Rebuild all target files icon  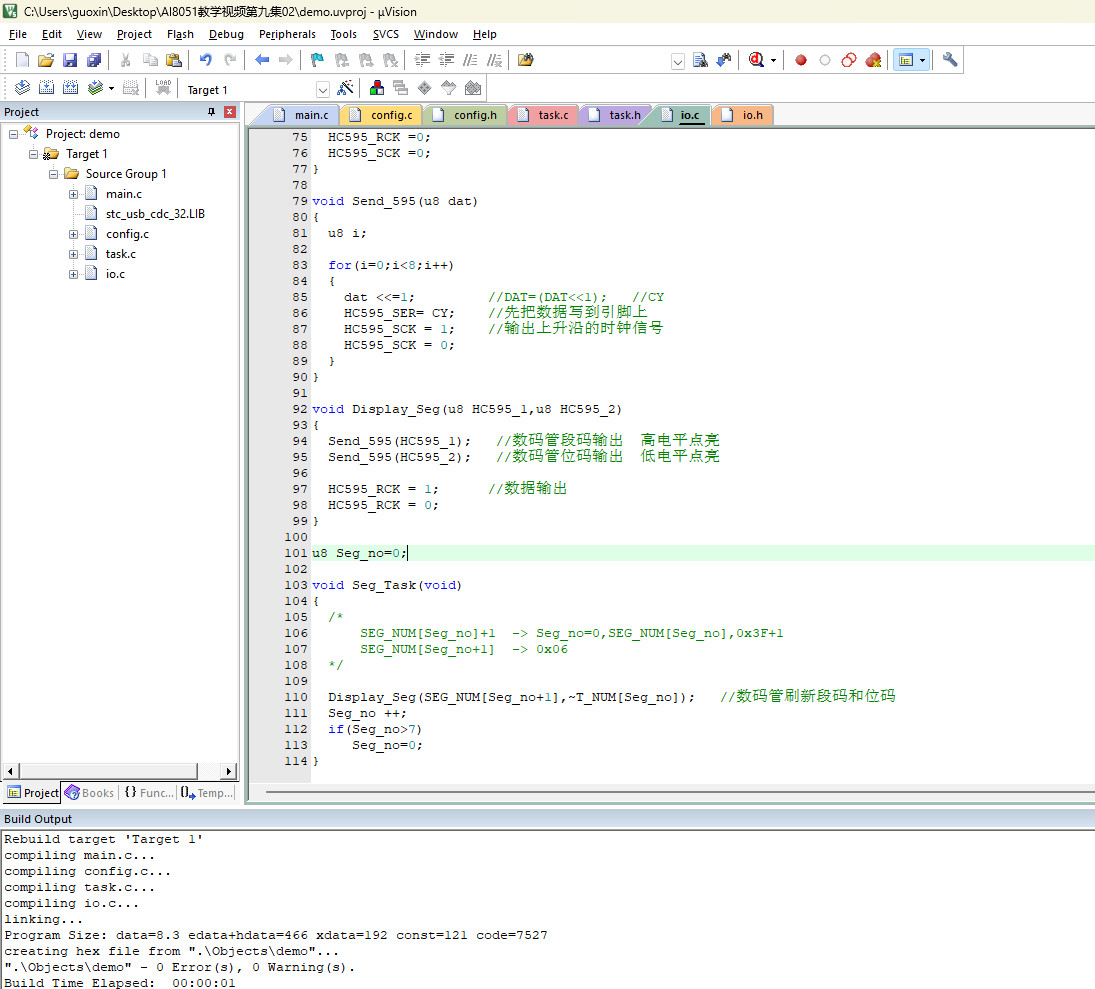pyautogui.click(x=71, y=88)
